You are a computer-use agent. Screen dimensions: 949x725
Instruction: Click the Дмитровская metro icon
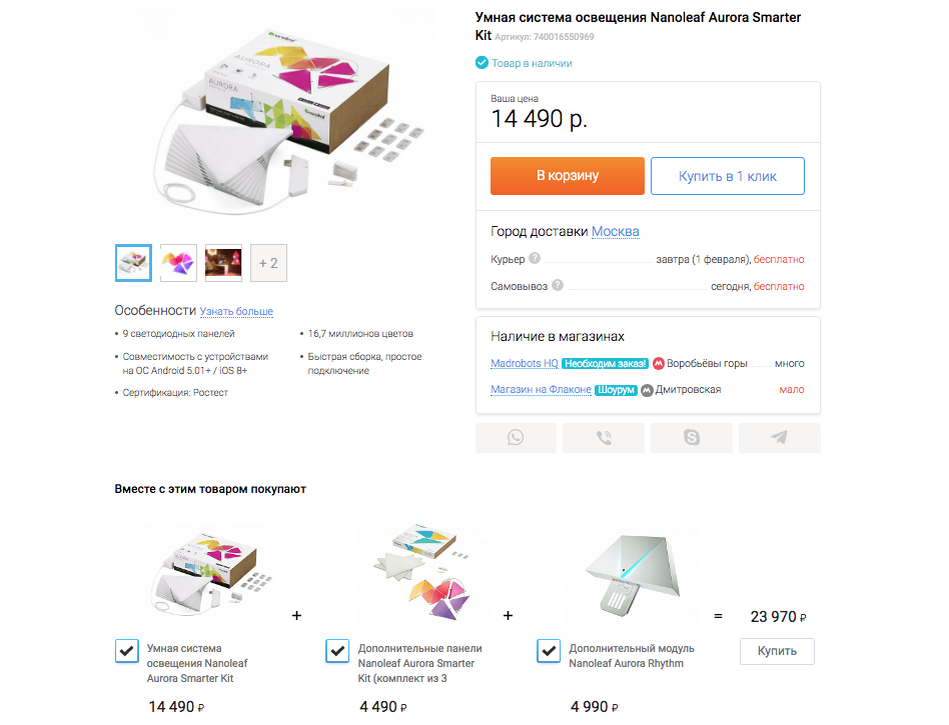647,390
